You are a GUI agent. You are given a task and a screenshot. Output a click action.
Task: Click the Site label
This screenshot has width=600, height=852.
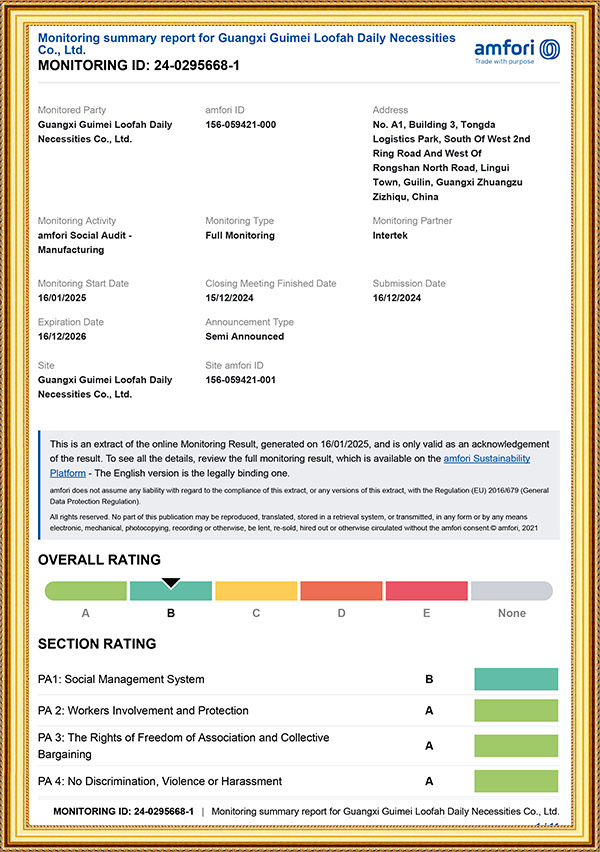click(46, 366)
